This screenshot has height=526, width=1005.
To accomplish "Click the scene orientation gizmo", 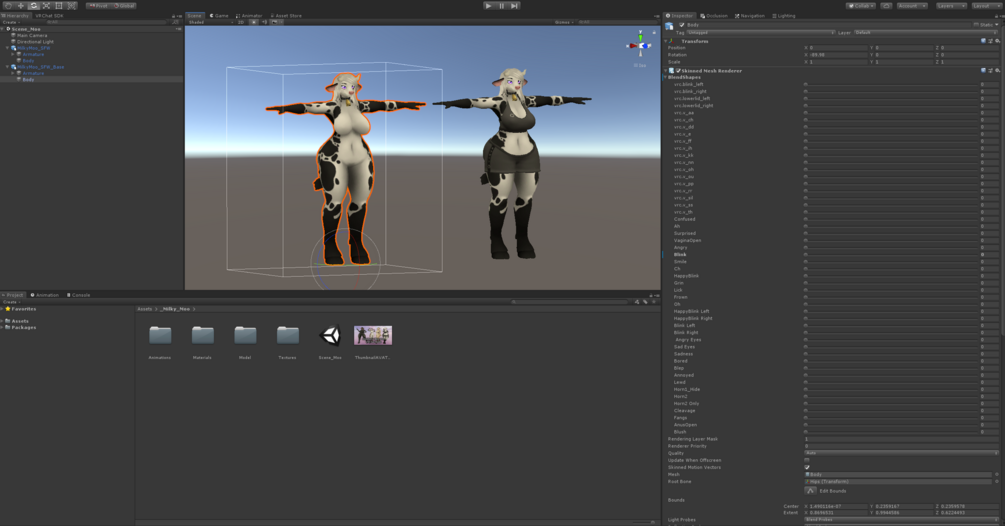I will (x=640, y=45).
